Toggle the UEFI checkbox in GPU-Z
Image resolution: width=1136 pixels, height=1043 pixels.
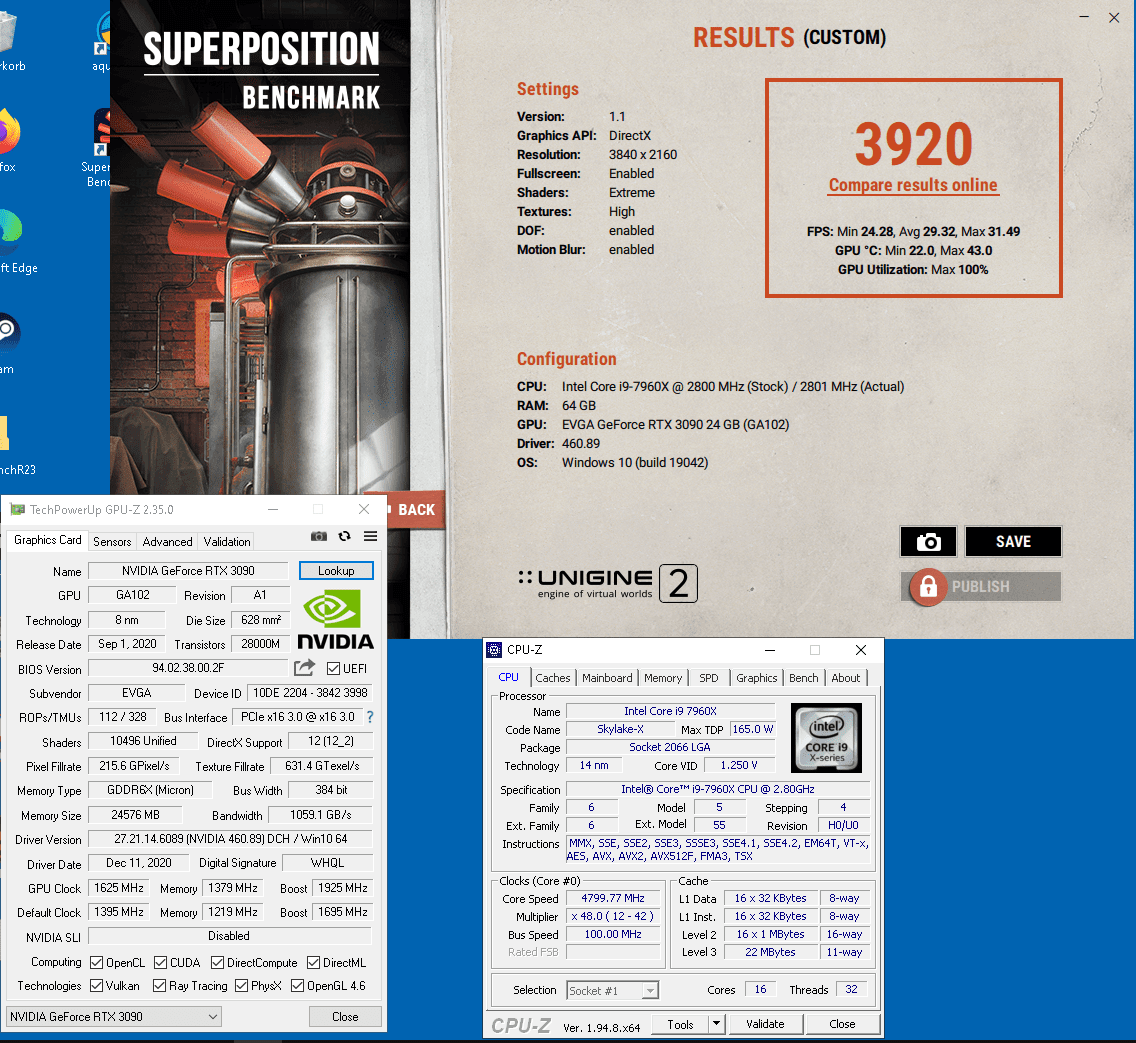click(333, 669)
